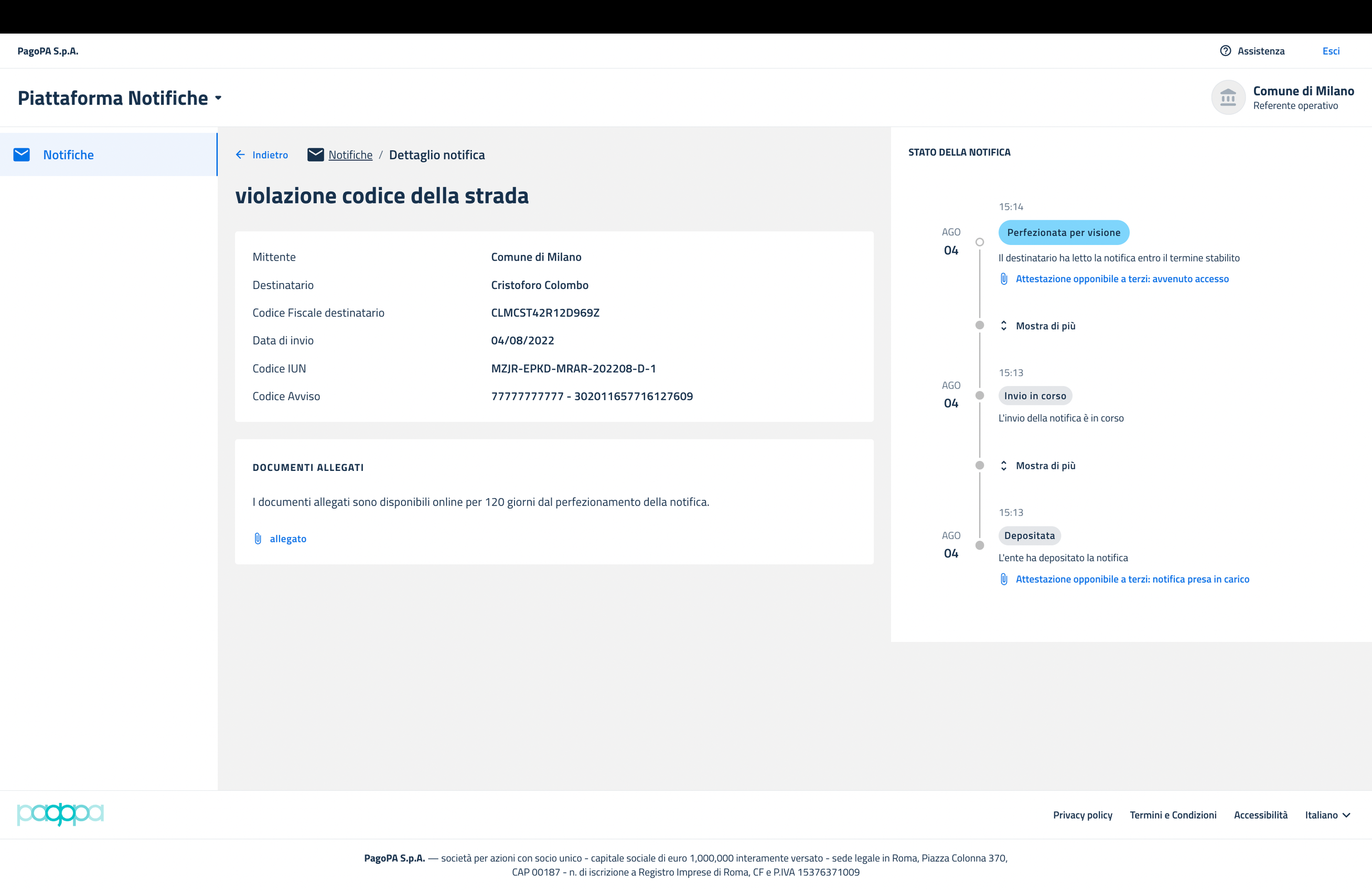This screenshot has width=1372, height=891.
Task: Click the PagoPA logo in the footer
Action: [60, 814]
